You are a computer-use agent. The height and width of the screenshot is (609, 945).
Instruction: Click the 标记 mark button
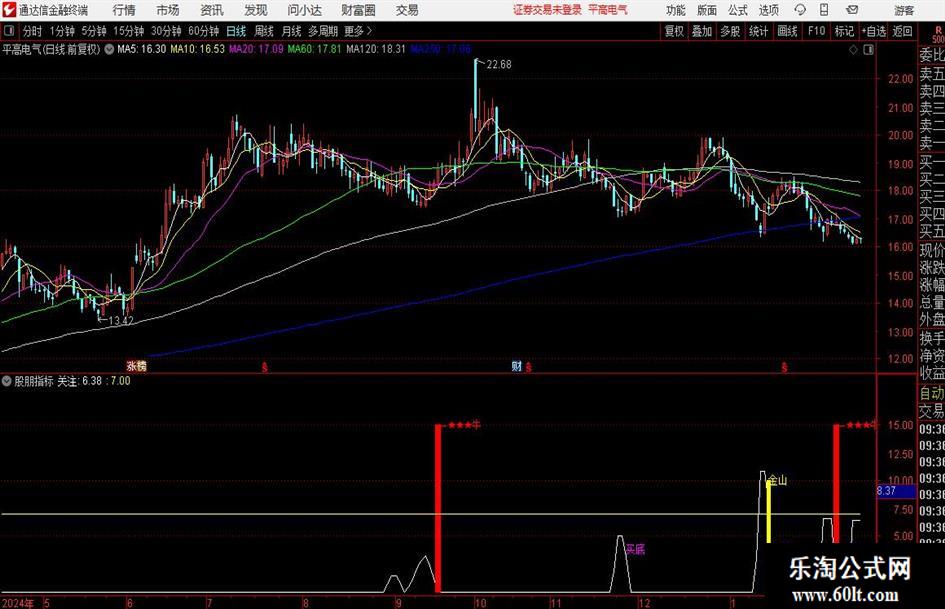tap(844, 31)
